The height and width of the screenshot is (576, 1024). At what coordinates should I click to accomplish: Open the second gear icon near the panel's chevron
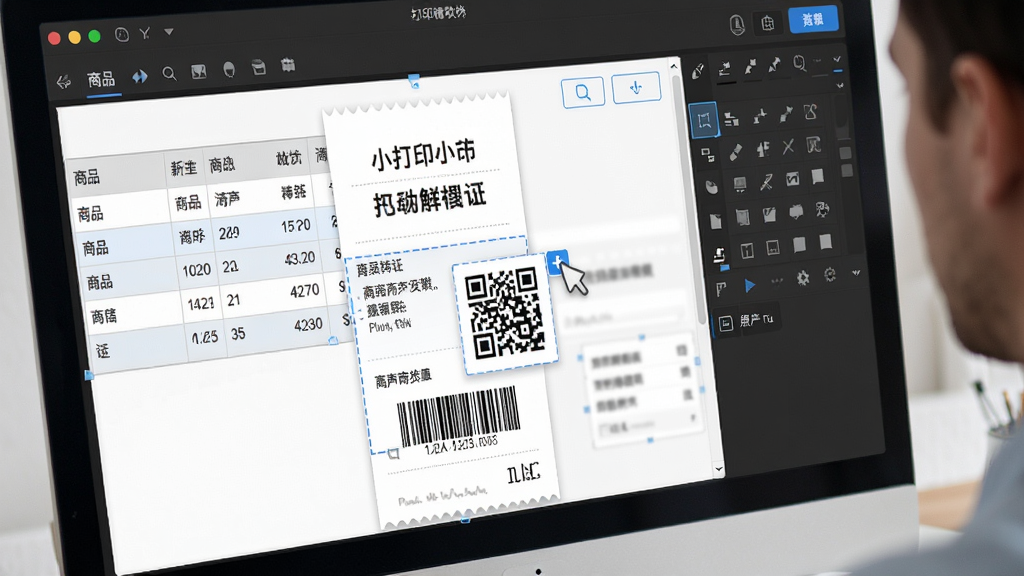coord(829,275)
